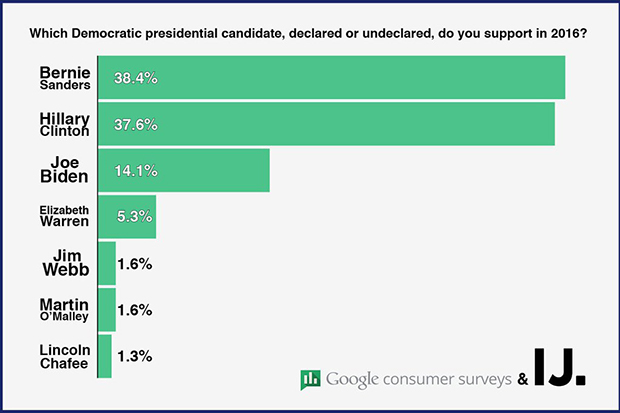This screenshot has width=620, height=413.
Task: Click the IJ. logo
Action: pos(562,367)
